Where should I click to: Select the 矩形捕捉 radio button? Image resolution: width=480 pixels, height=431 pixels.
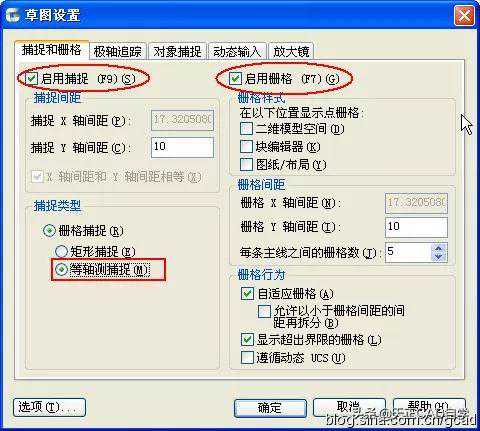[61, 252]
